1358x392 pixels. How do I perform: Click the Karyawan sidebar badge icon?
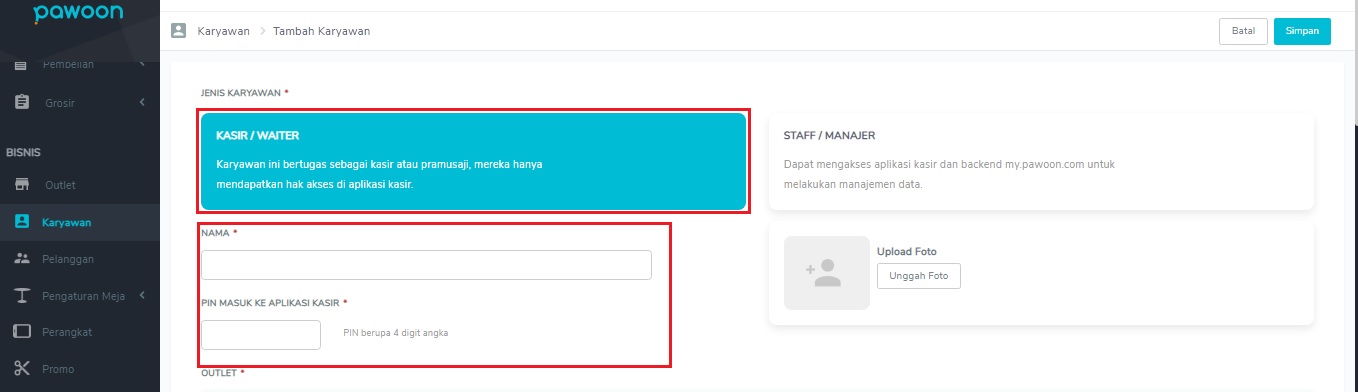tap(22, 222)
